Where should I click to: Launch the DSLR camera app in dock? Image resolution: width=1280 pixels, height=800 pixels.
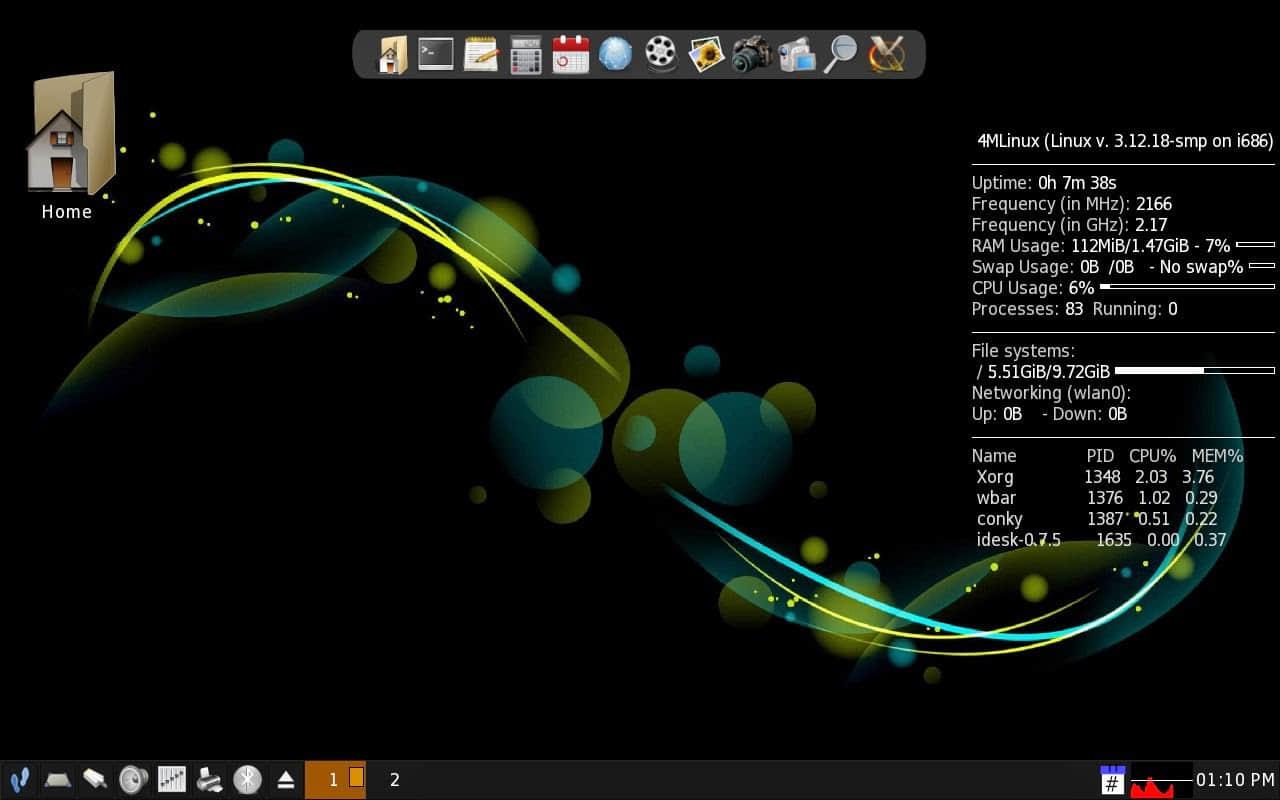coord(751,54)
